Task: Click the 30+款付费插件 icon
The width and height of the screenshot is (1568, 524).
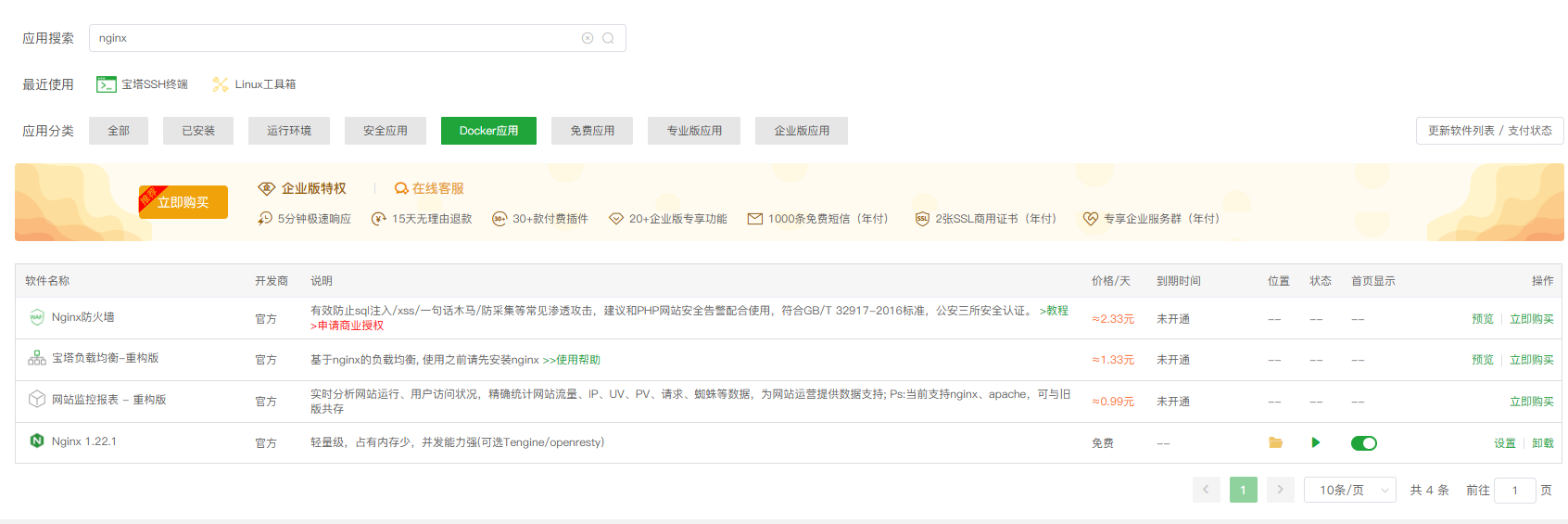Action: click(499, 219)
